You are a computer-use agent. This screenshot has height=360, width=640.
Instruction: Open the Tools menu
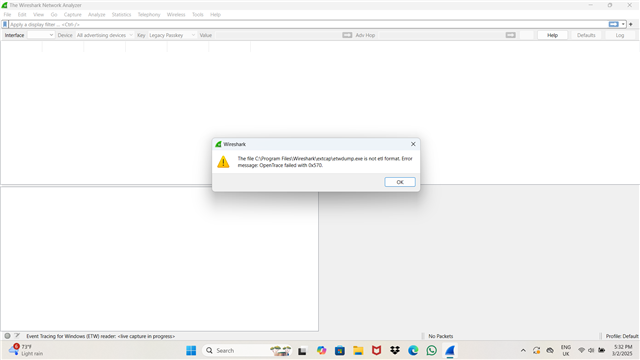[x=198, y=15]
